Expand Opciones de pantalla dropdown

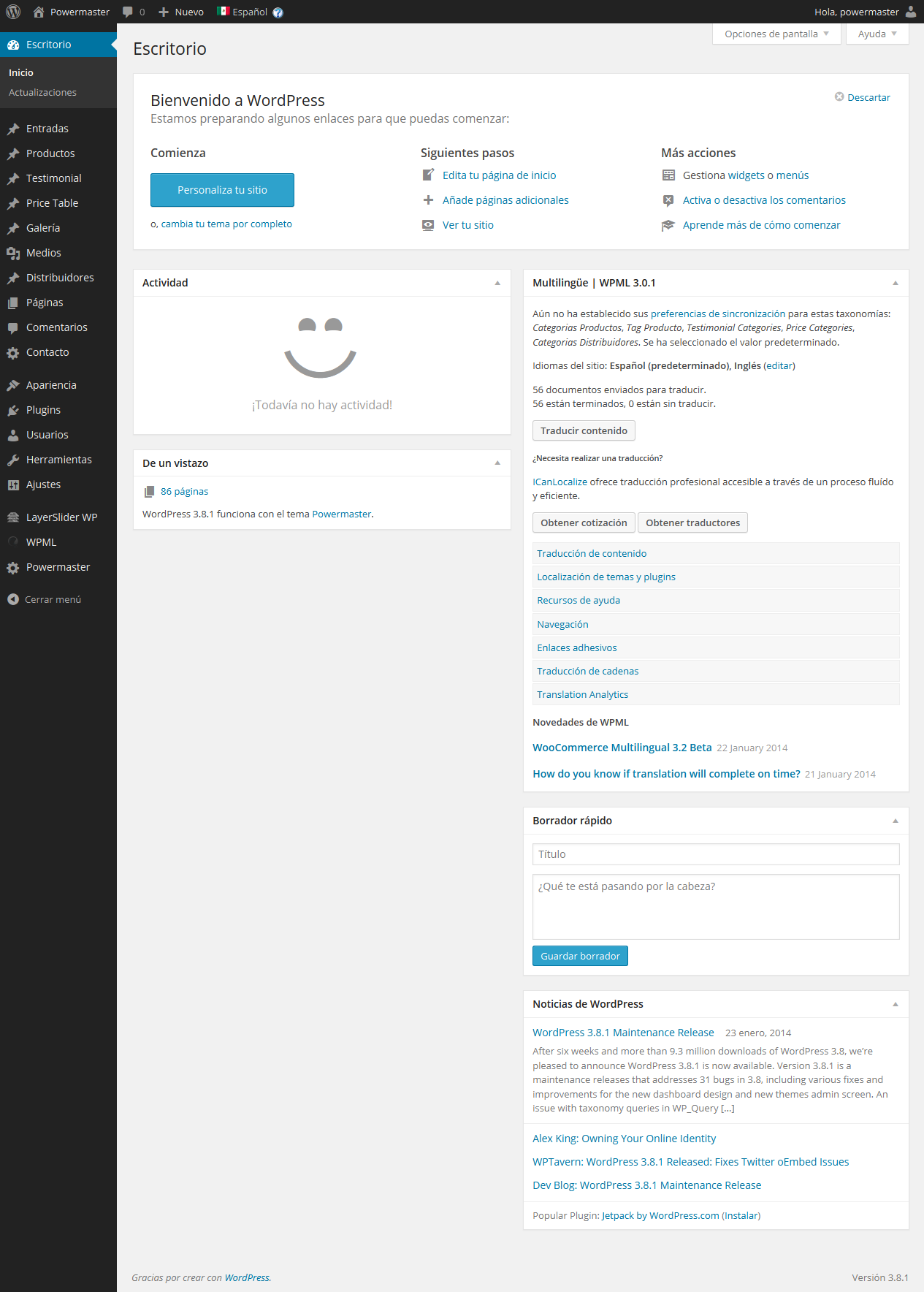[776, 34]
